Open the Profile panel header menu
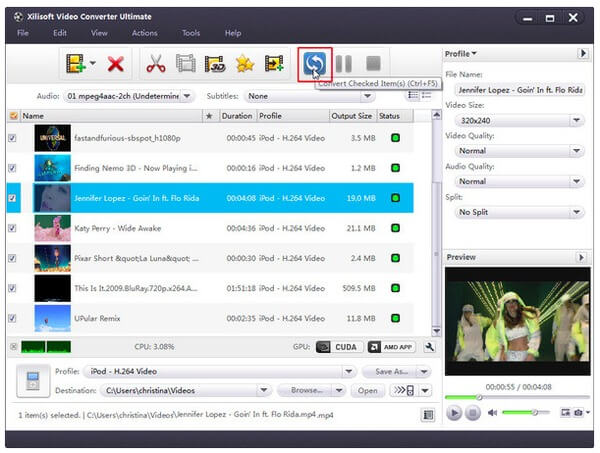 tap(461, 54)
